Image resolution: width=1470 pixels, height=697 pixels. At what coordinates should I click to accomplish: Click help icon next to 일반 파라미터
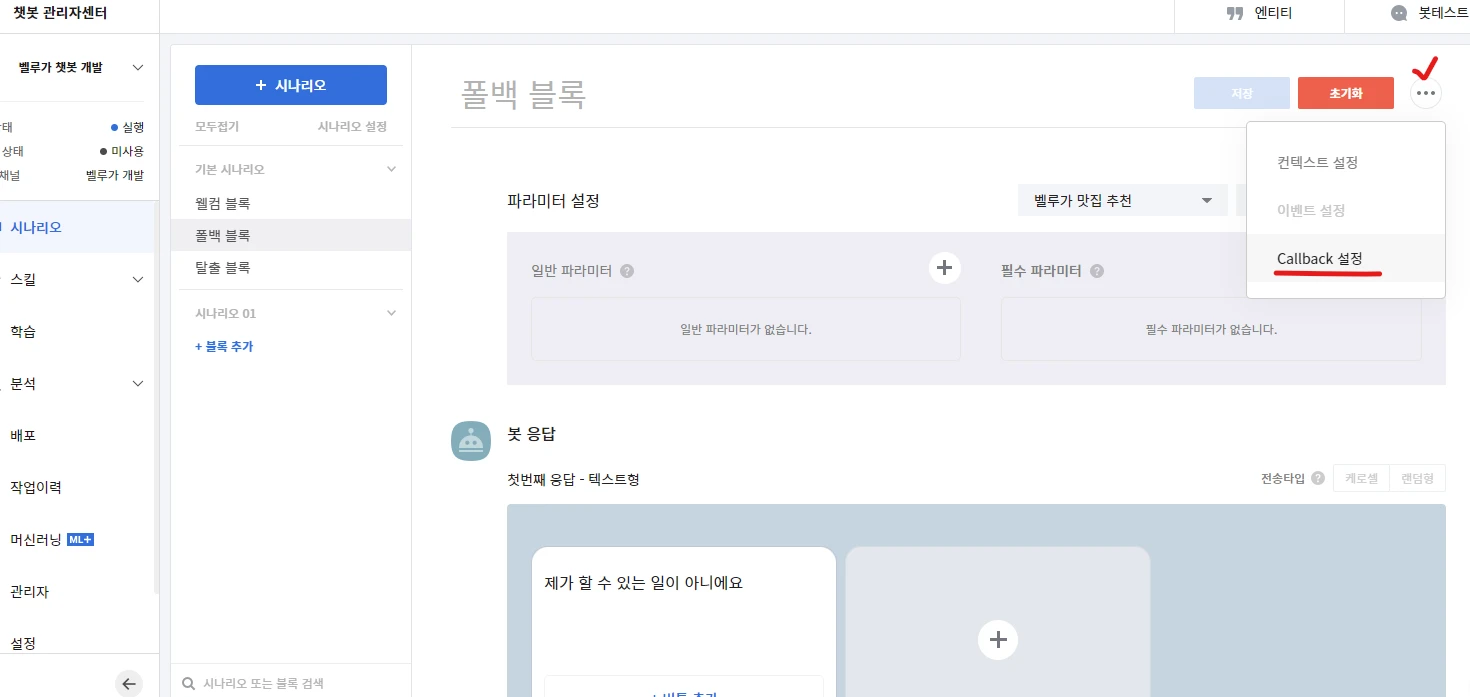click(627, 271)
